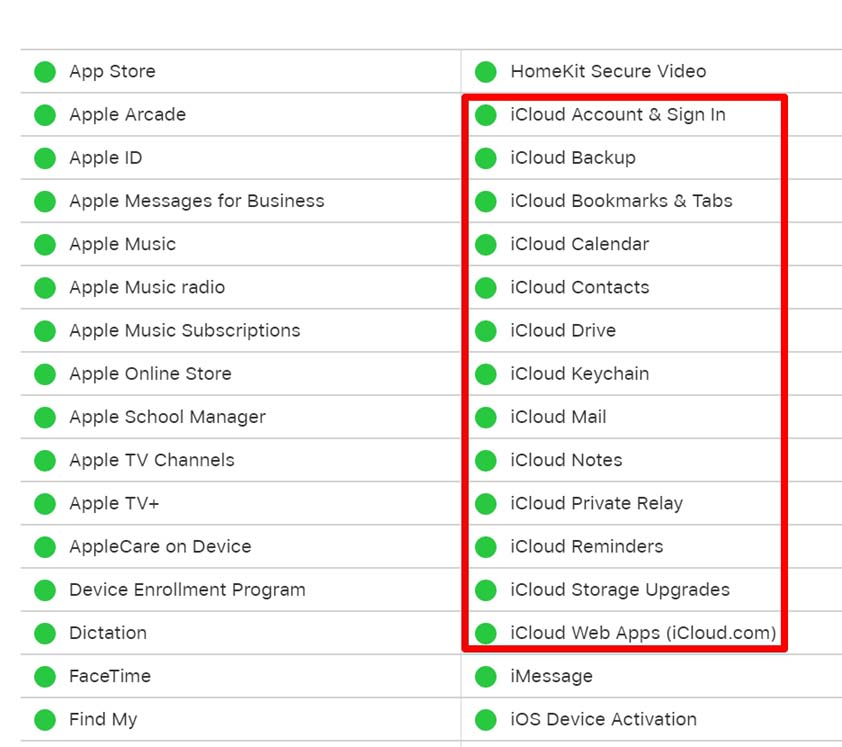Select iCloud Storage Upgrades row
Viewport: 842px width, 747px height.
point(625,590)
